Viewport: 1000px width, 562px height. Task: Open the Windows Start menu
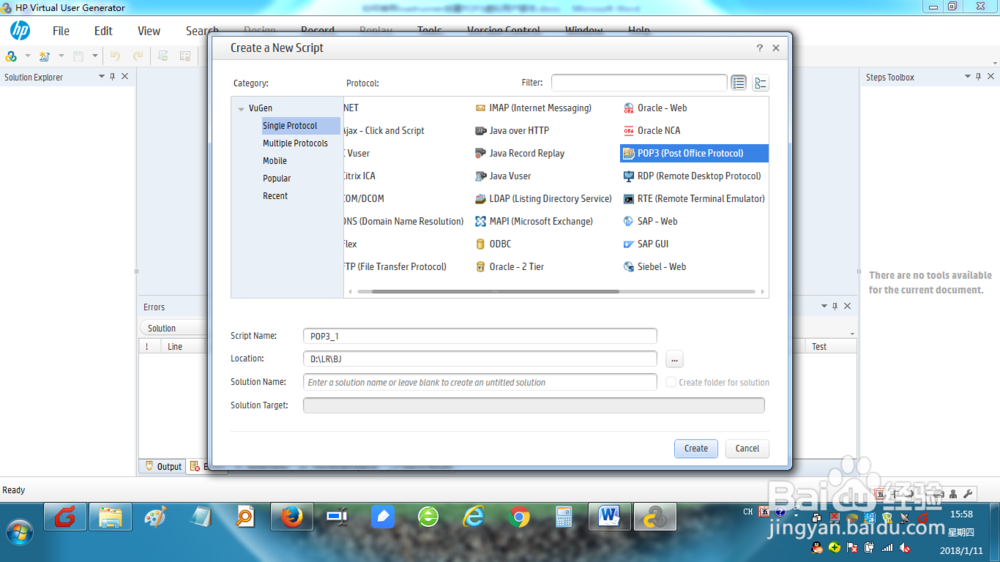20,532
